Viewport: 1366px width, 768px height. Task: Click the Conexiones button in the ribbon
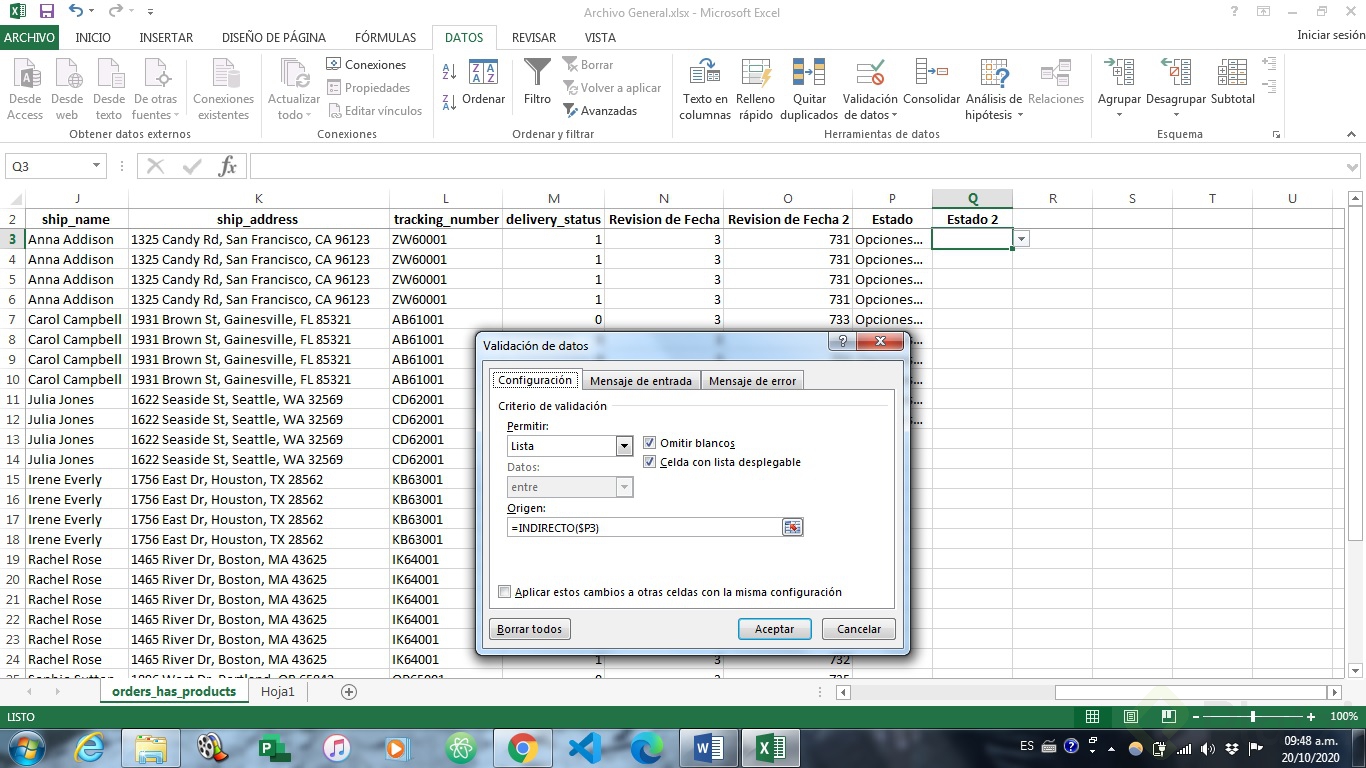366,64
